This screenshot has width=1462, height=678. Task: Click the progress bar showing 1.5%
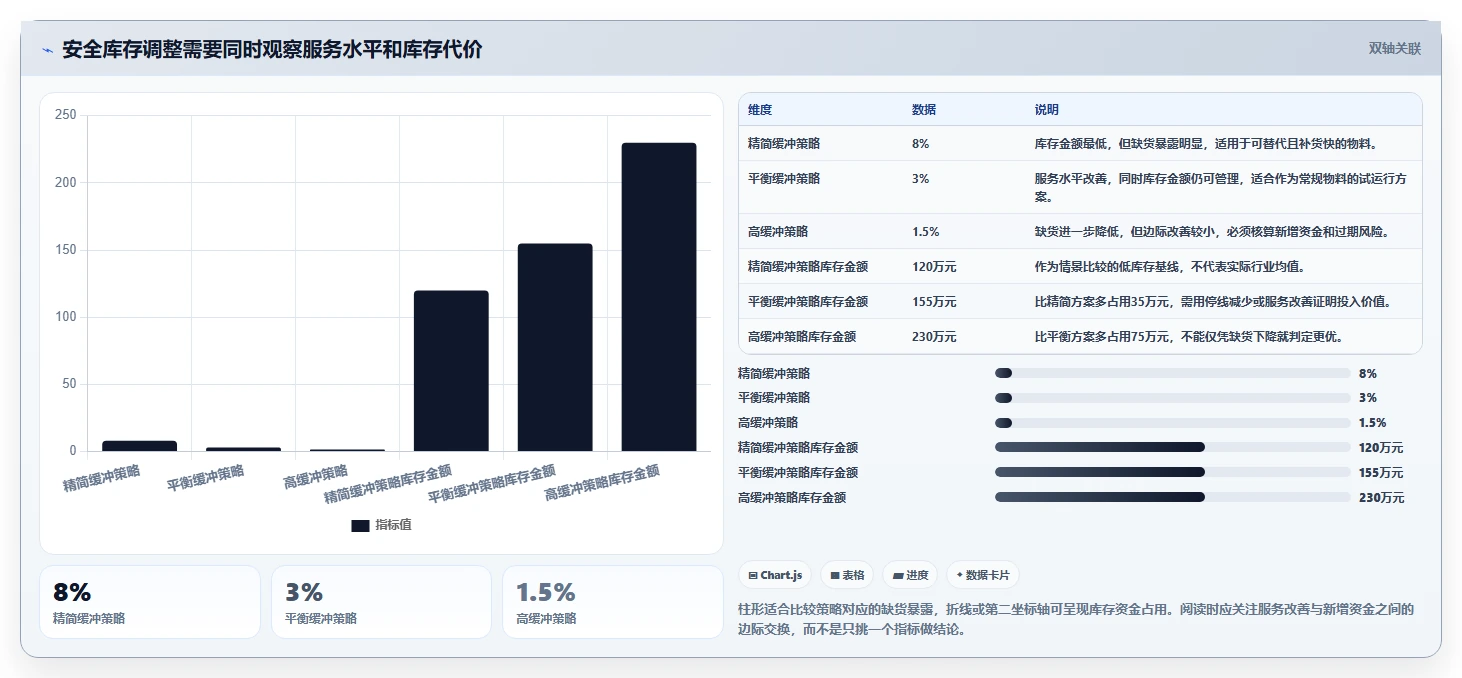(1172, 423)
